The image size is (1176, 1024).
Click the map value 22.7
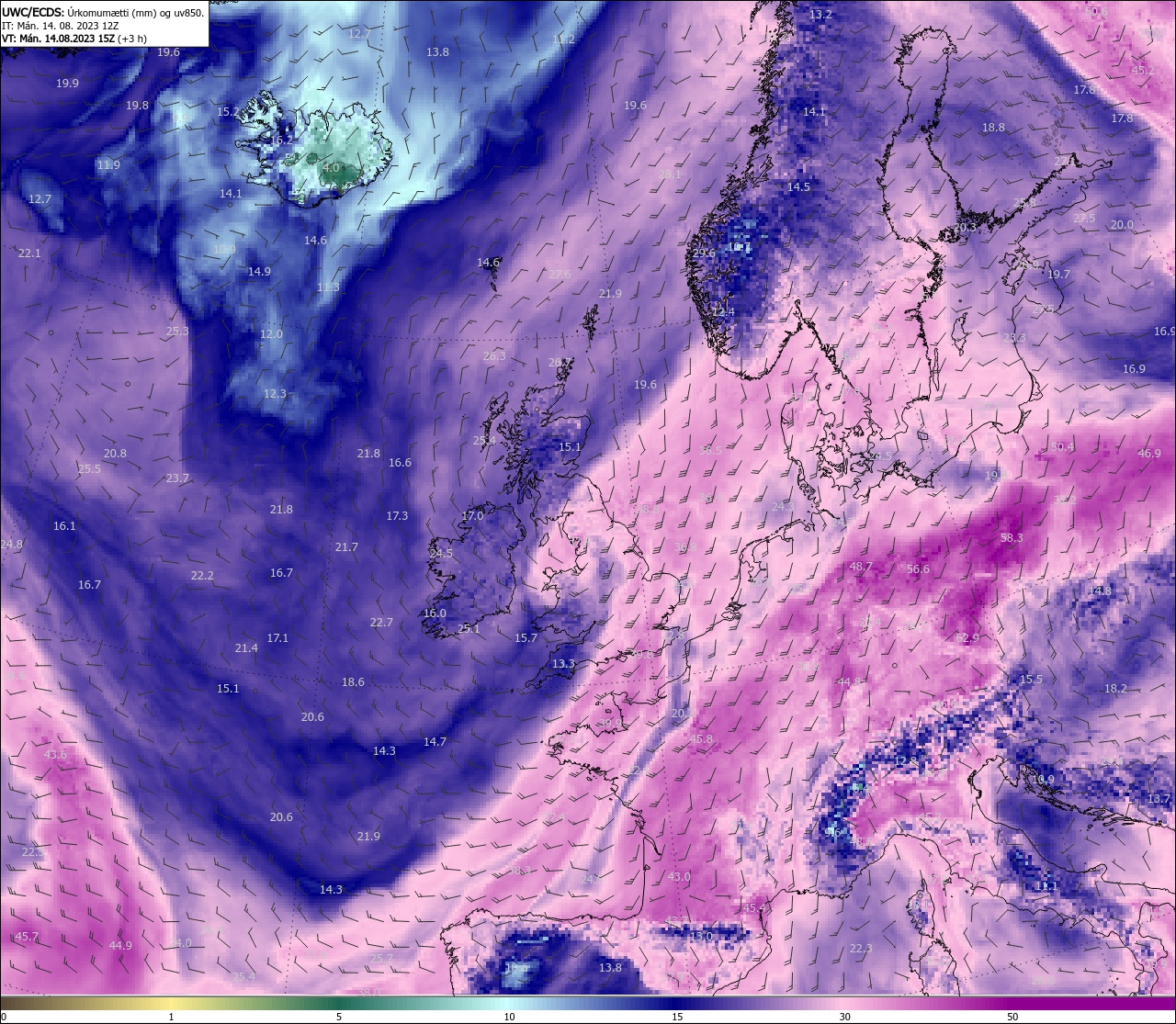coord(381,623)
